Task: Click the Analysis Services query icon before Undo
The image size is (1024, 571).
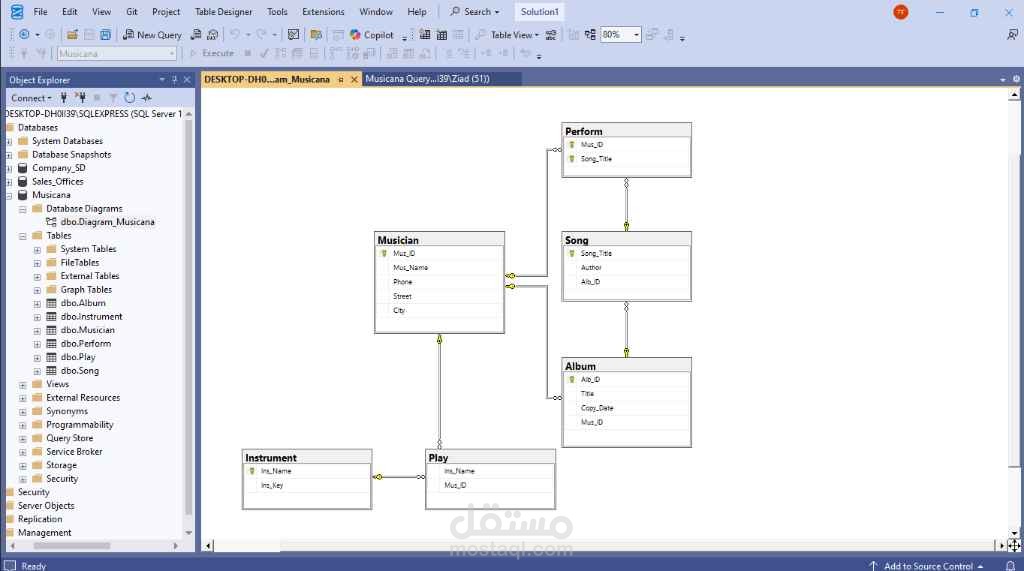Action: (x=212, y=35)
